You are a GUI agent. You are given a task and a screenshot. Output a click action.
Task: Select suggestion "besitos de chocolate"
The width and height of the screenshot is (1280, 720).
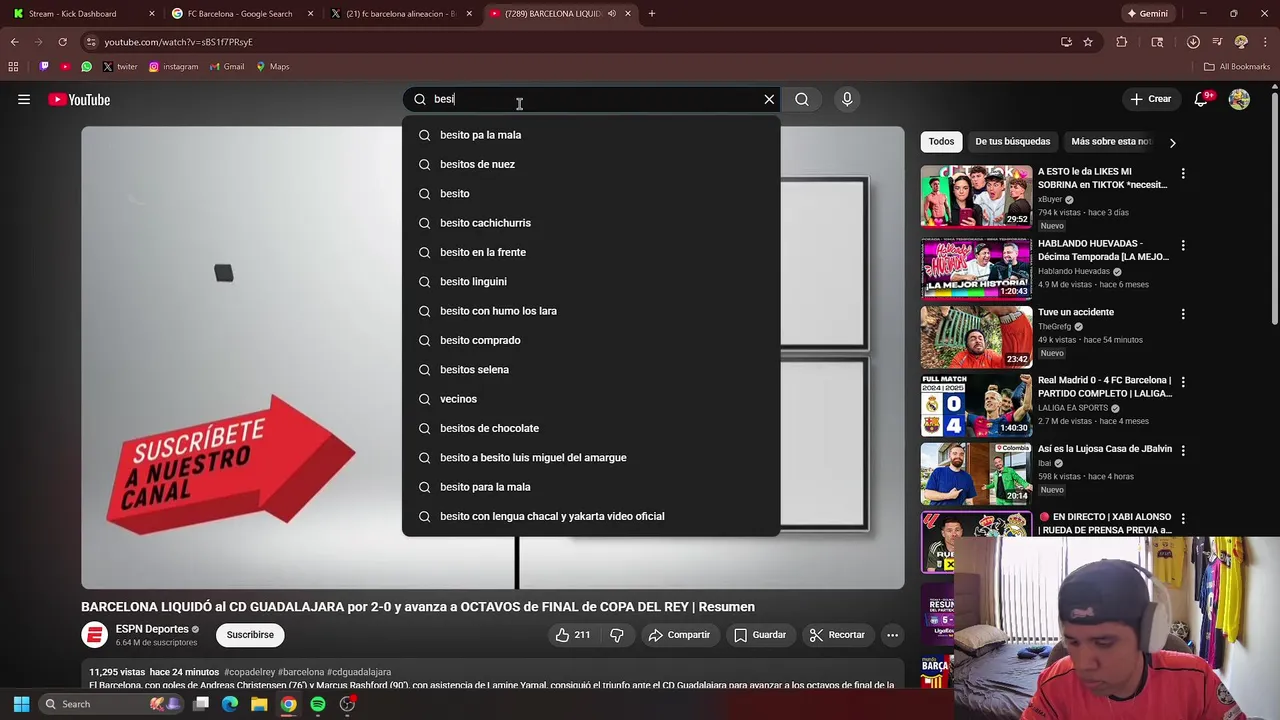591,428
